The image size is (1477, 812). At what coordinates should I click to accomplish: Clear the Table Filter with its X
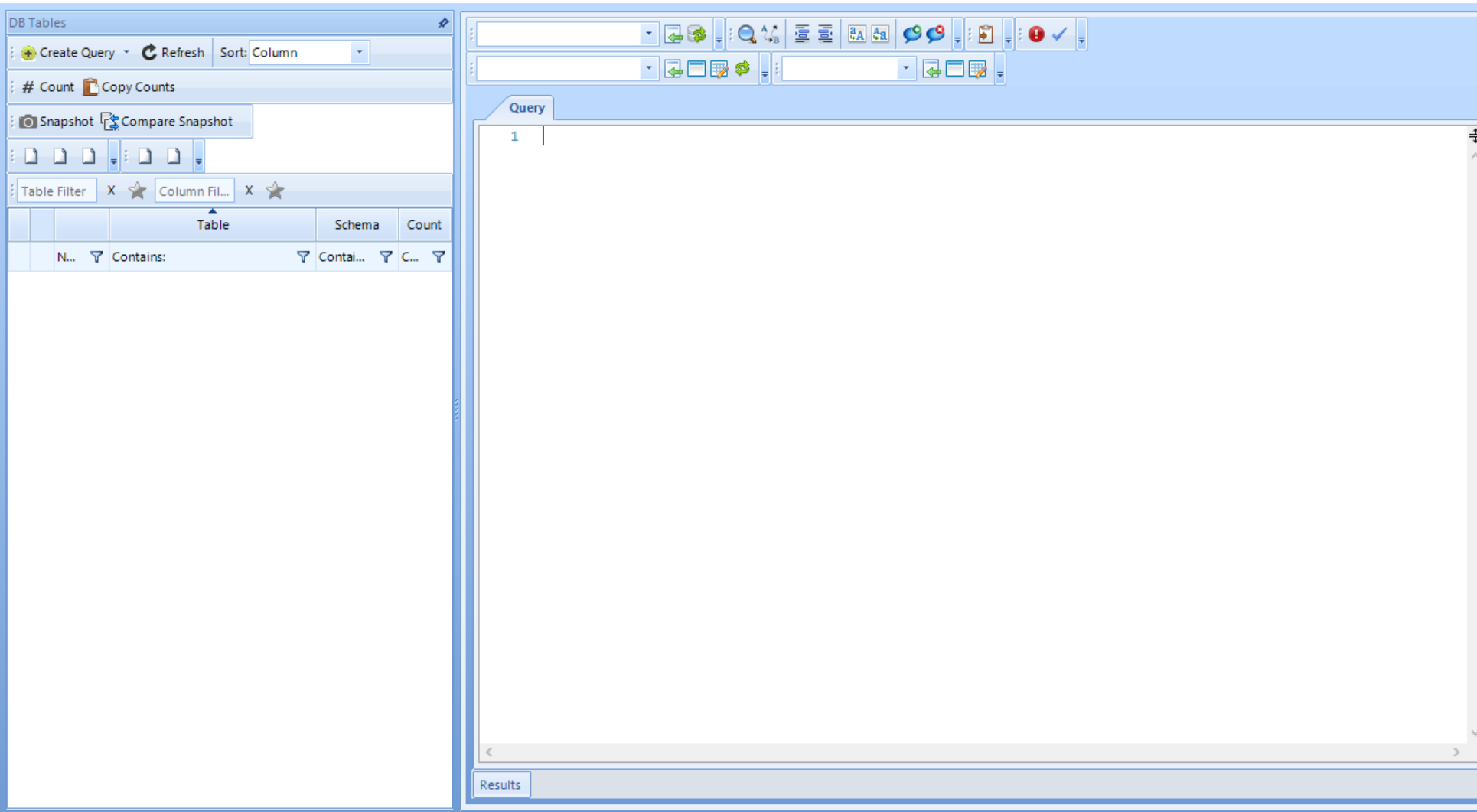tap(111, 191)
